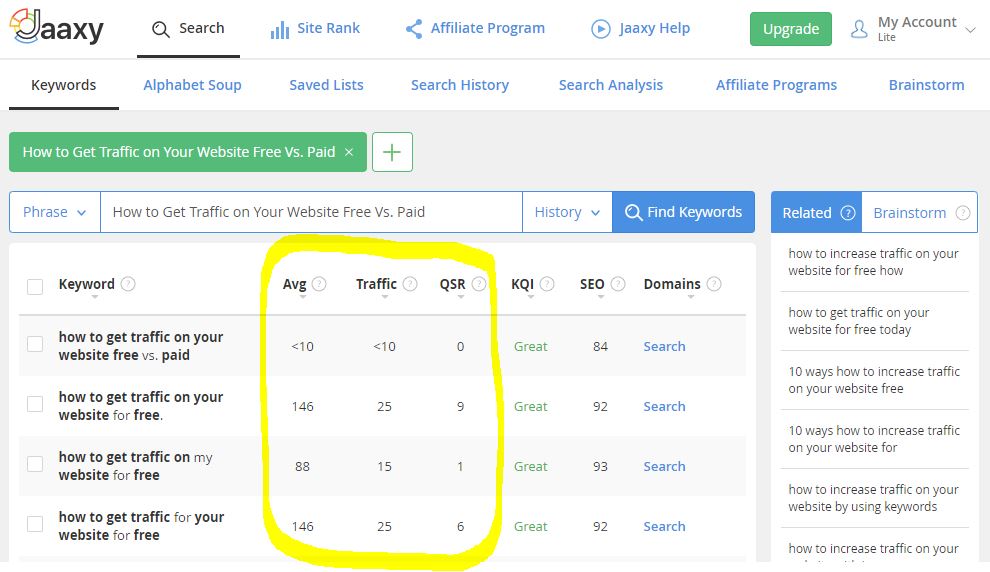
Task: Sort by the Traffic column header
Action: (376, 284)
